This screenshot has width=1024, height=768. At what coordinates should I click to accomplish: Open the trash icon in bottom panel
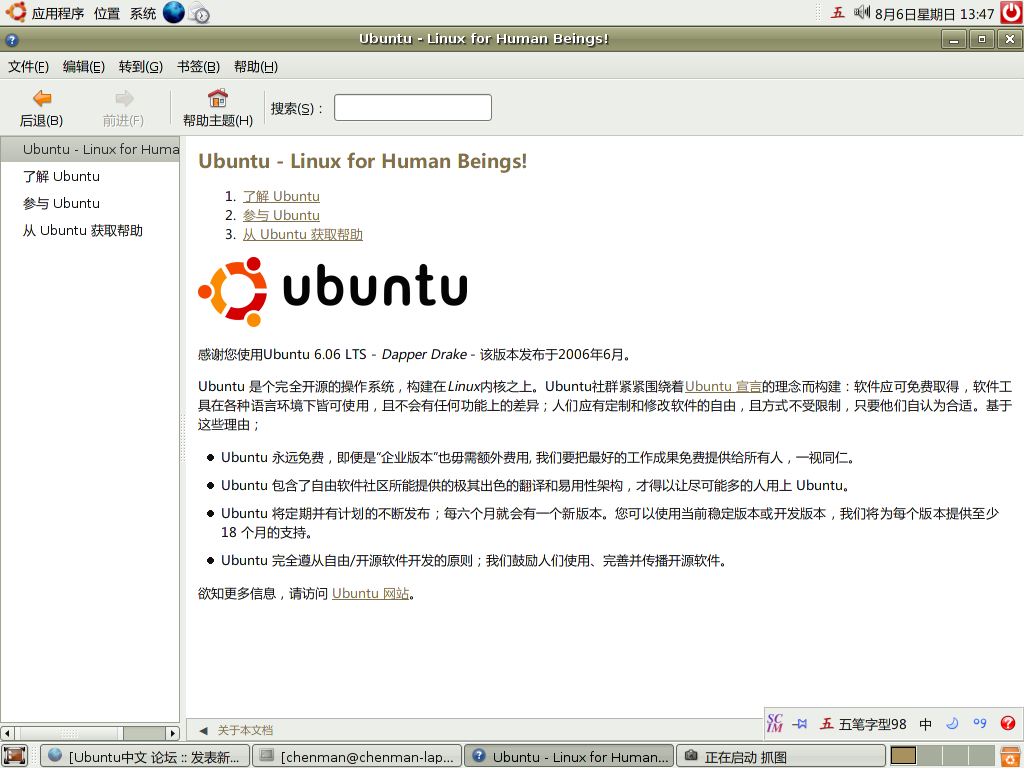tap(1010, 756)
